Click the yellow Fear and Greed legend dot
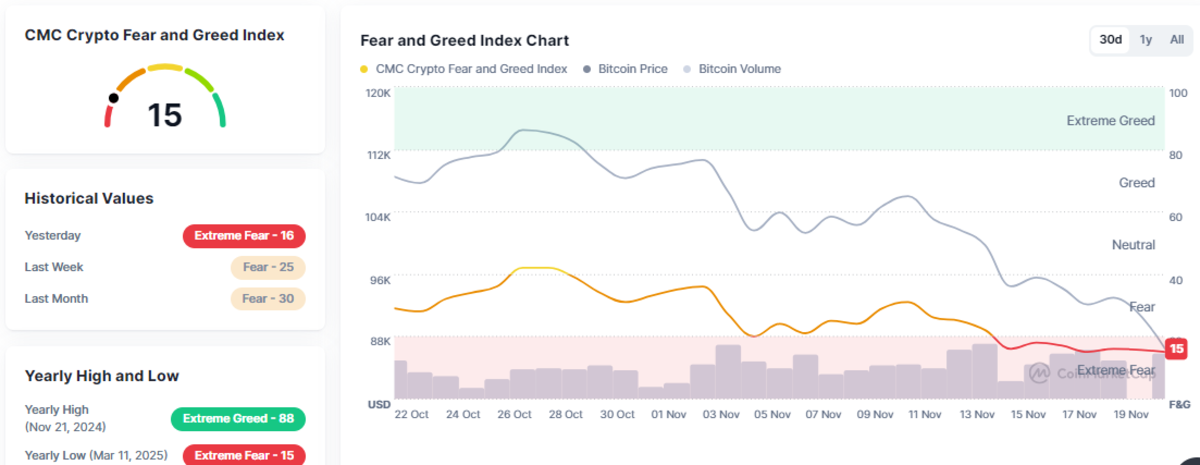1200x465 pixels. [364, 69]
